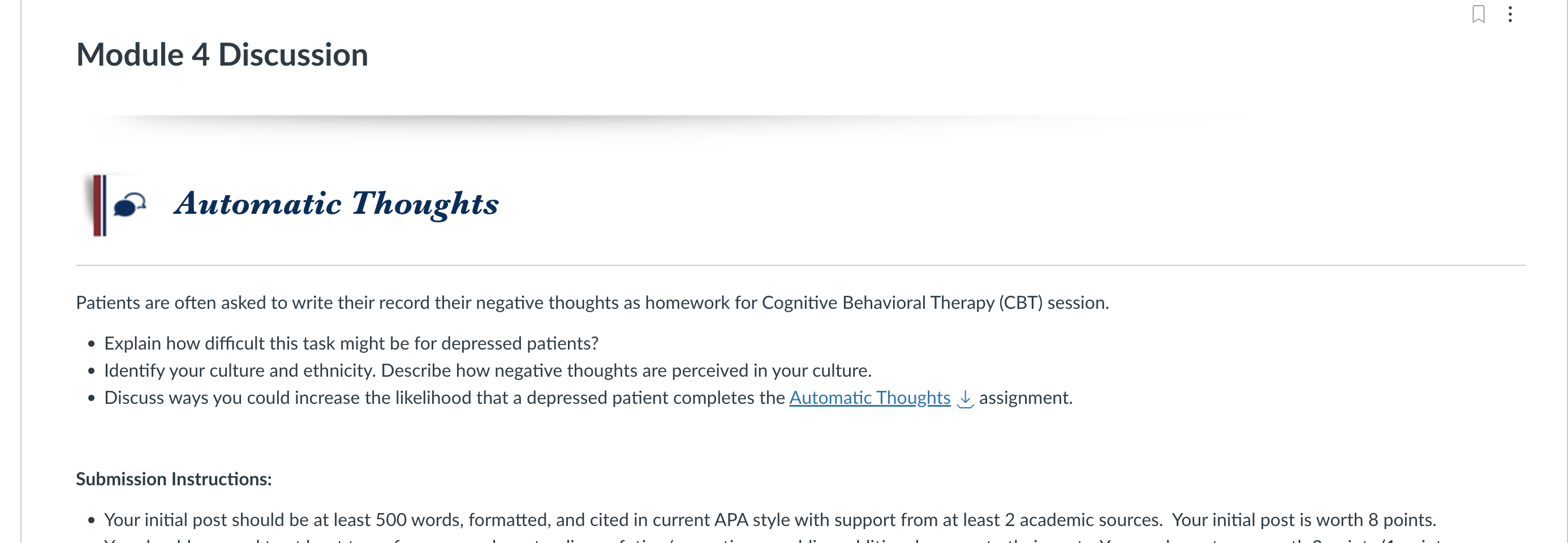Click the word 'assignment' after the download link

tap(1025, 398)
